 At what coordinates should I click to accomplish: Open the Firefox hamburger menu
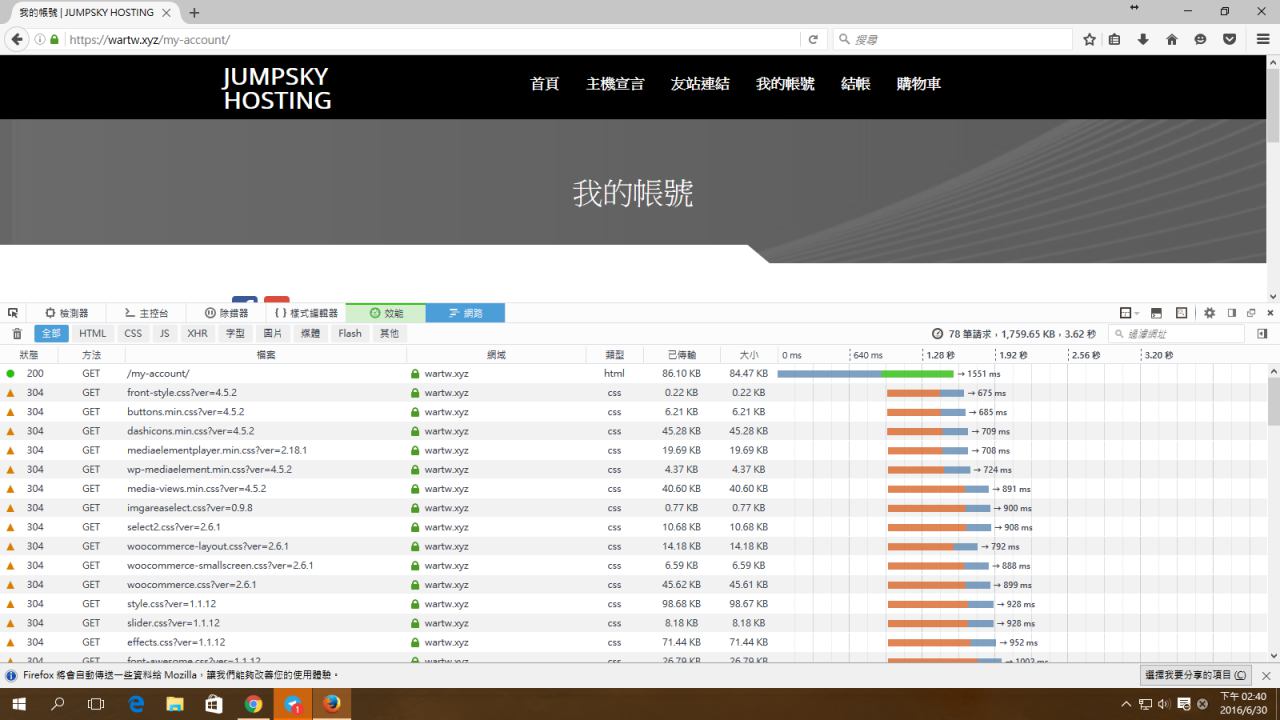[1262, 40]
